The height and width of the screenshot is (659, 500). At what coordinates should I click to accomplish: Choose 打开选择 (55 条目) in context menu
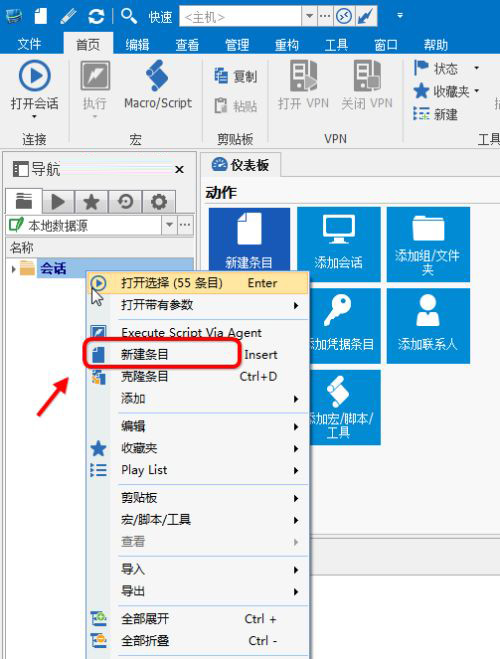[198, 283]
